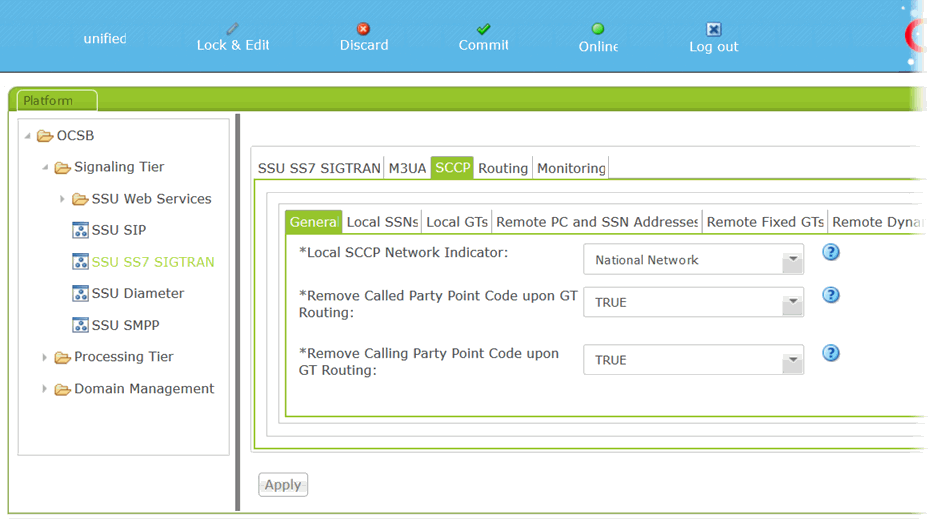Click the vertical pane splitter bar

238,312
